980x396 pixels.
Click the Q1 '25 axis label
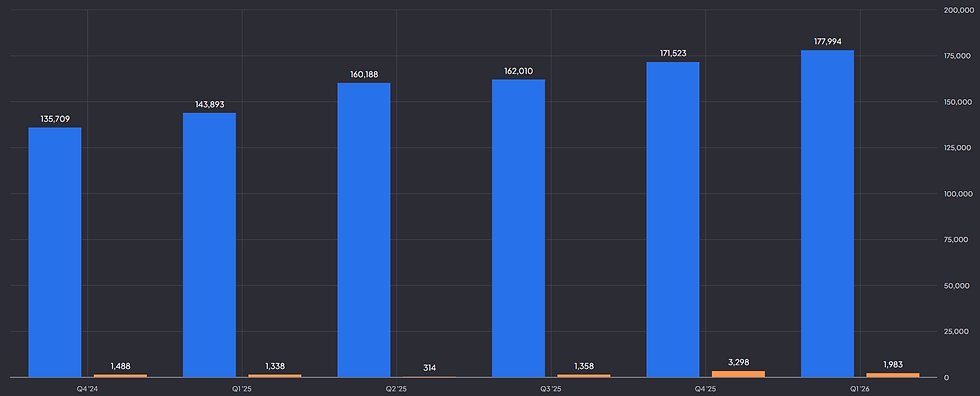tap(242, 389)
